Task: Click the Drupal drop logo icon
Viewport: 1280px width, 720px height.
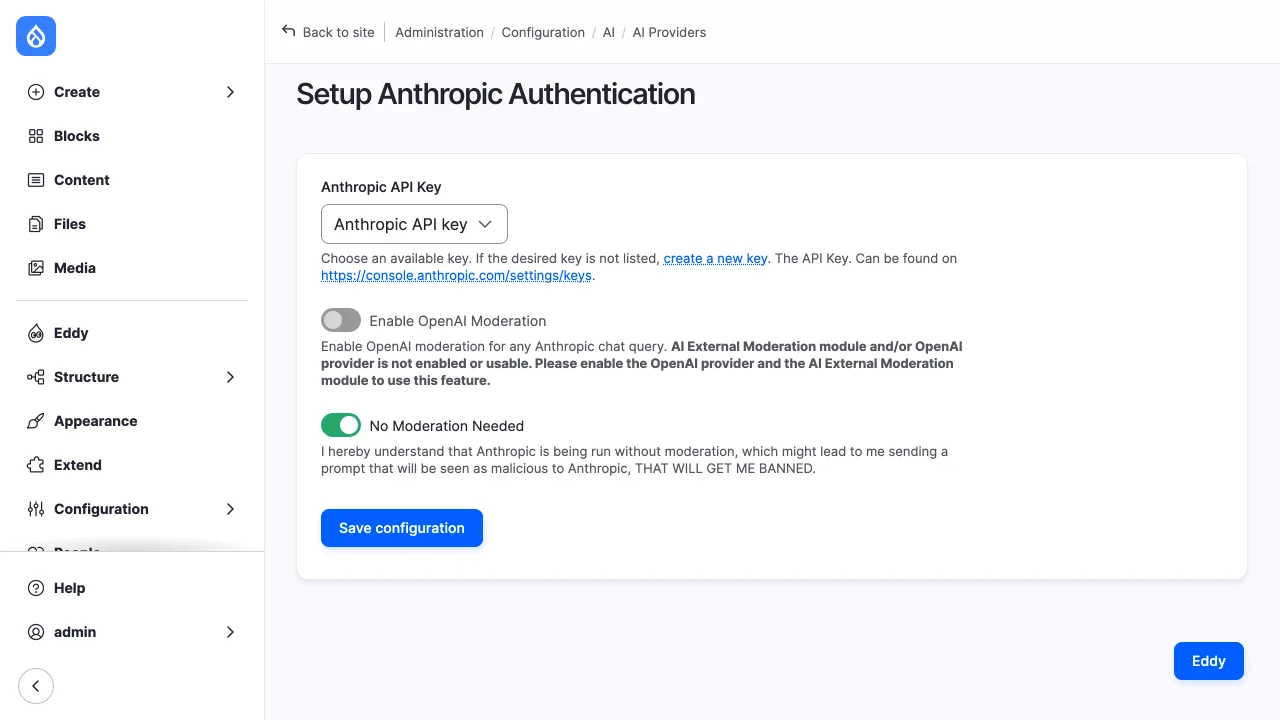Action: pos(36,36)
